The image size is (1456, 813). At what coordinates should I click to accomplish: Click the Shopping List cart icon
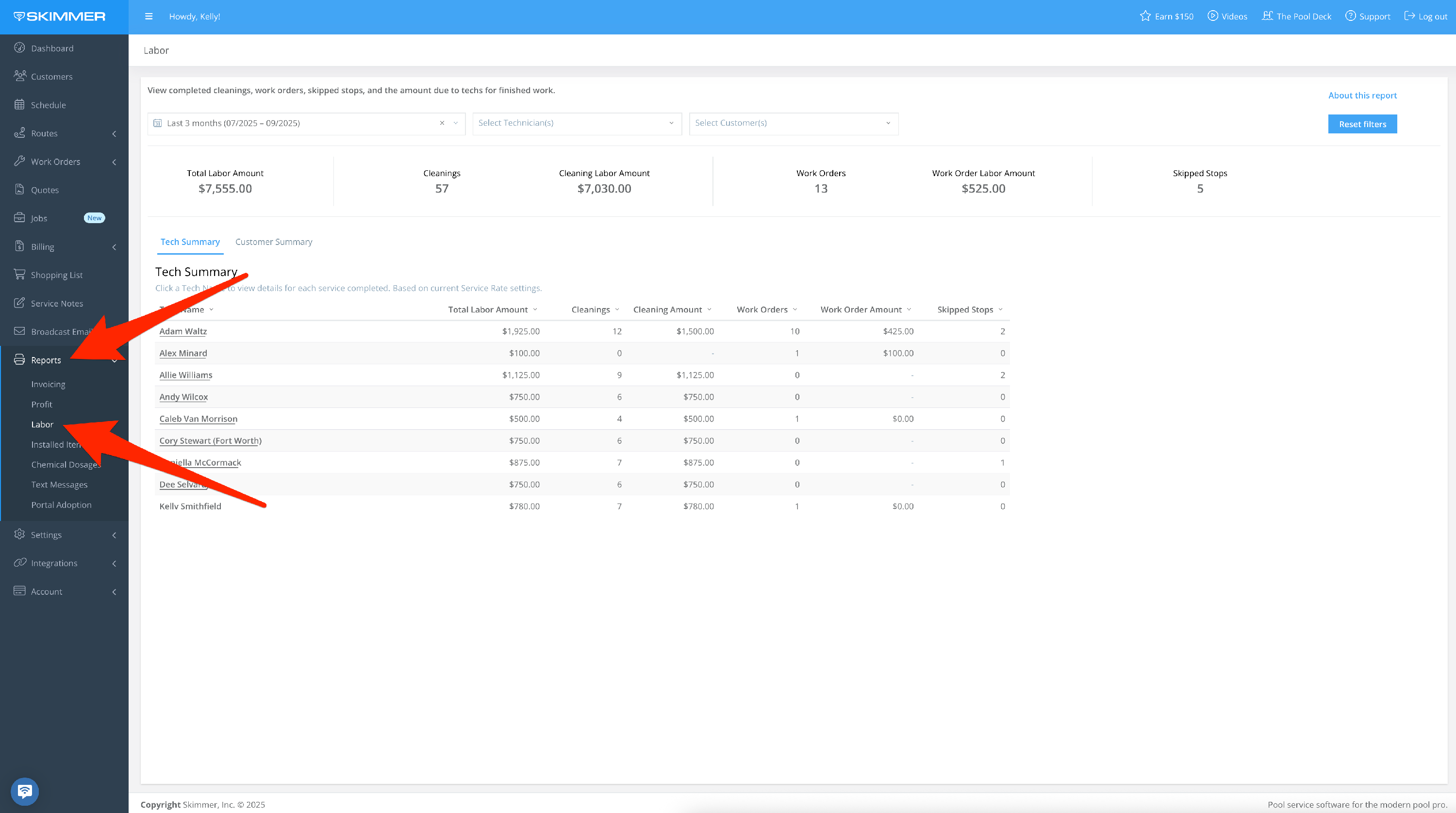point(20,275)
